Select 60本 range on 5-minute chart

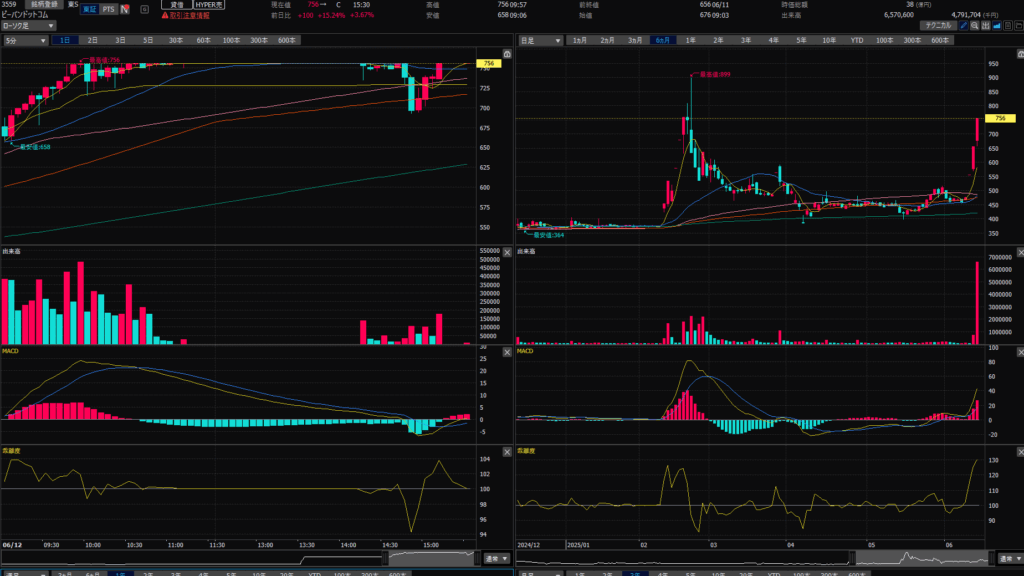pos(204,40)
